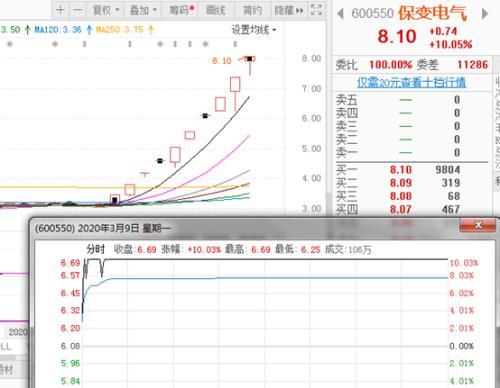Screen dimensions: 500x388
Task: Open the 叠加 overlay dropdown
Action: point(143,10)
